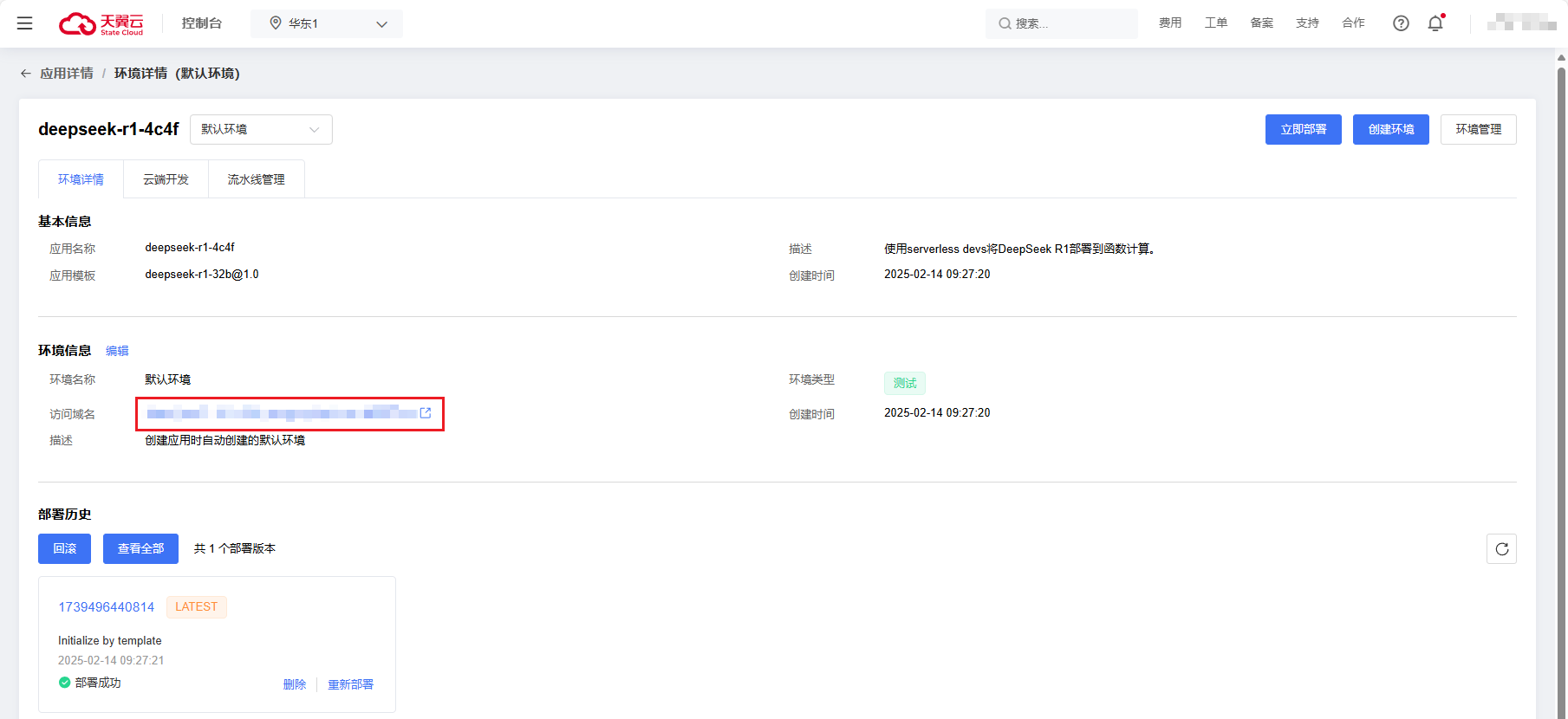Open the external link icon for 访问域名
The width and height of the screenshot is (1568, 719).
tap(426, 413)
